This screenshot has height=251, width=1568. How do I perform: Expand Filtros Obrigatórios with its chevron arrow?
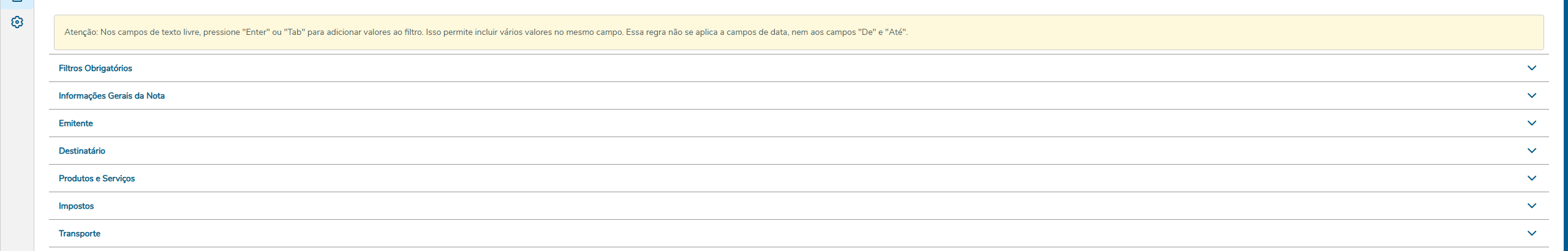[1531, 68]
